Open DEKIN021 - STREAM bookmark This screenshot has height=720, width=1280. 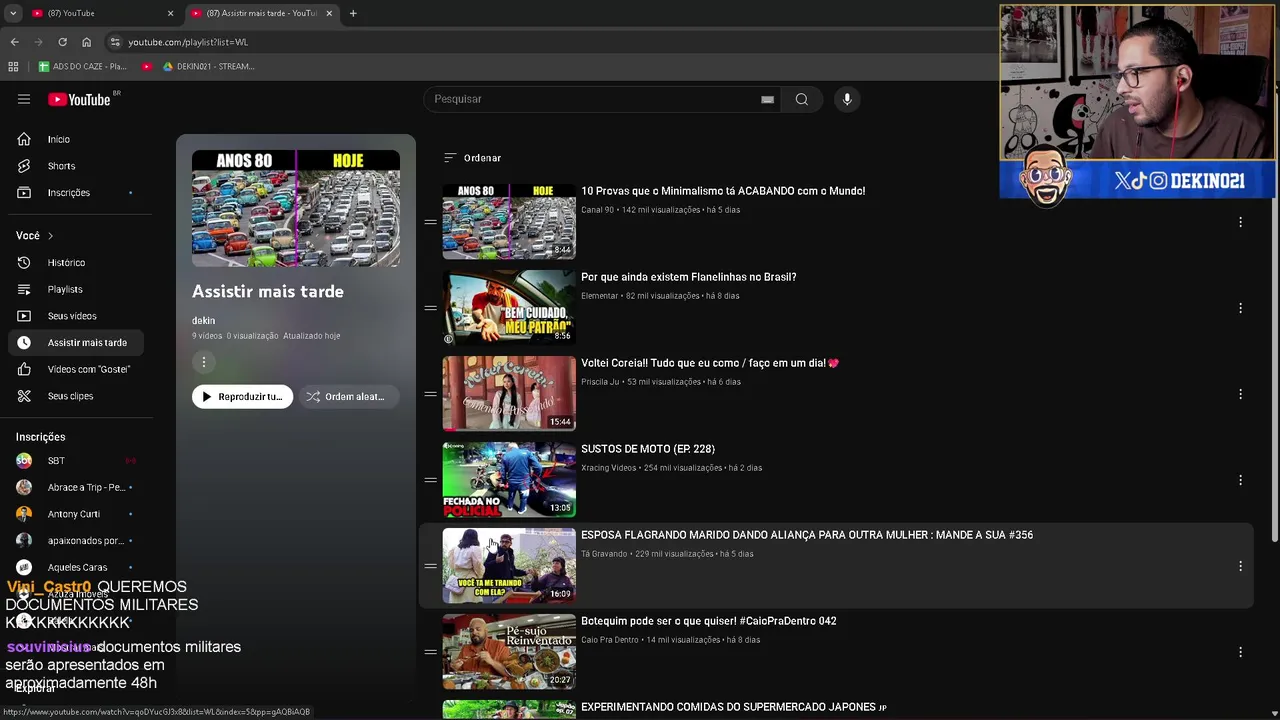coord(208,66)
